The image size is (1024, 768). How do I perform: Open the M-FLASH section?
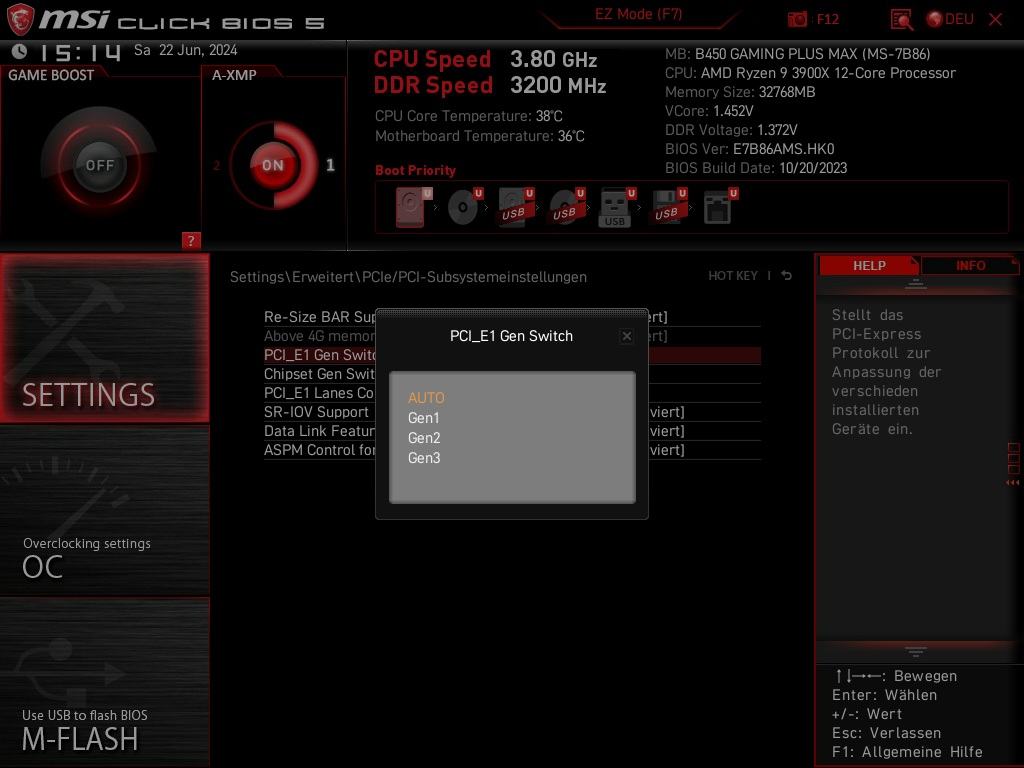coord(104,683)
